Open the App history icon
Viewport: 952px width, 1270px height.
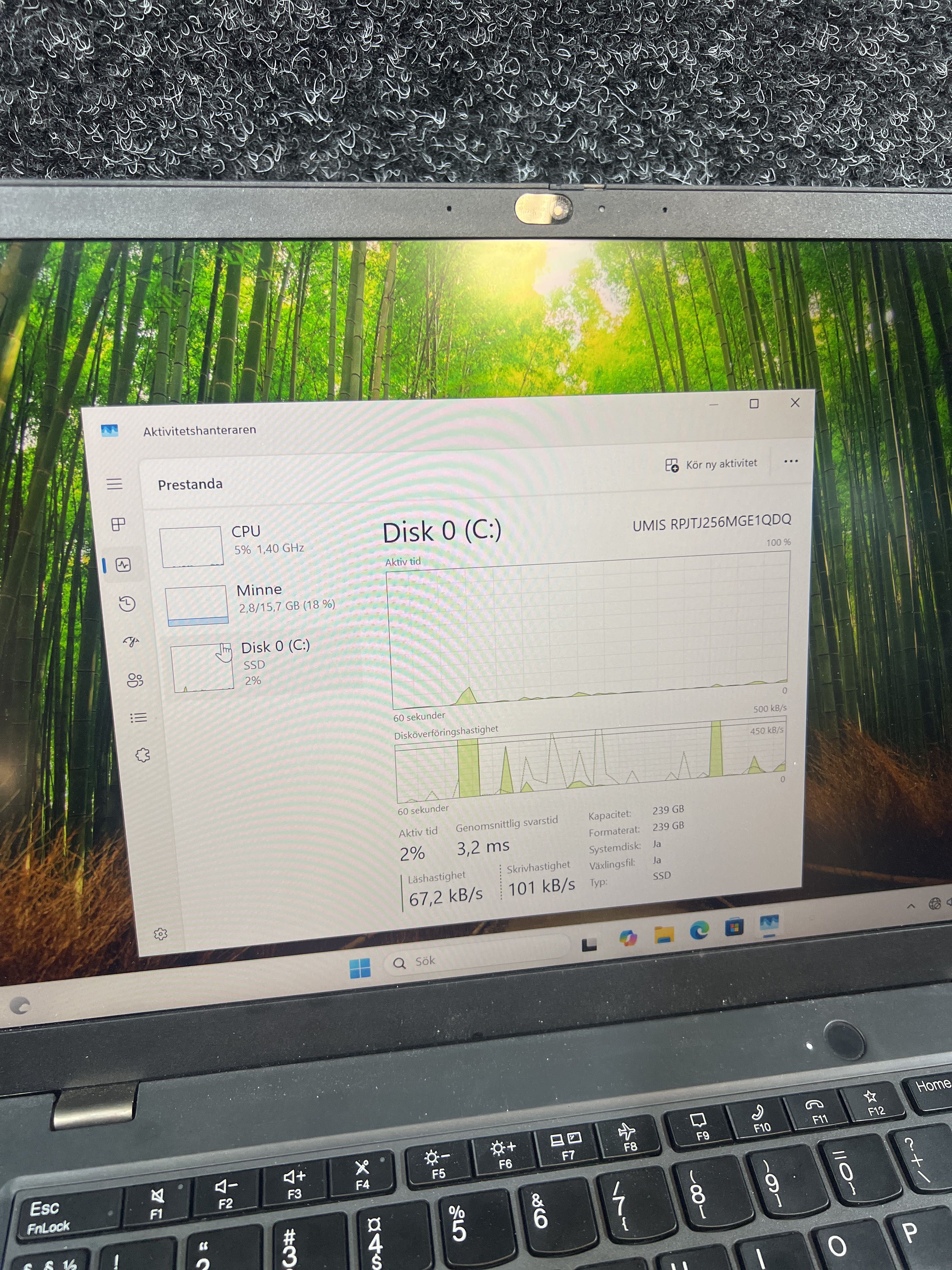[x=127, y=604]
